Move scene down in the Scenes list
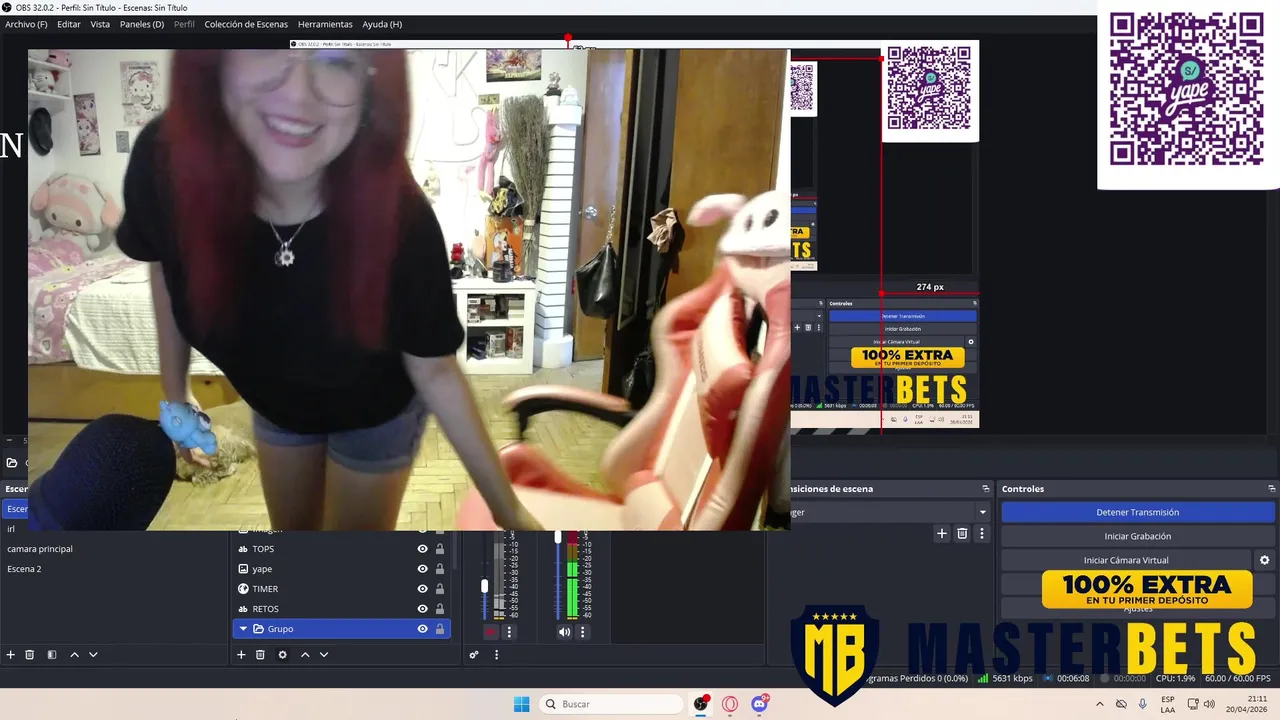The width and height of the screenshot is (1280, 720). pyautogui.click(x=93, y=655)
